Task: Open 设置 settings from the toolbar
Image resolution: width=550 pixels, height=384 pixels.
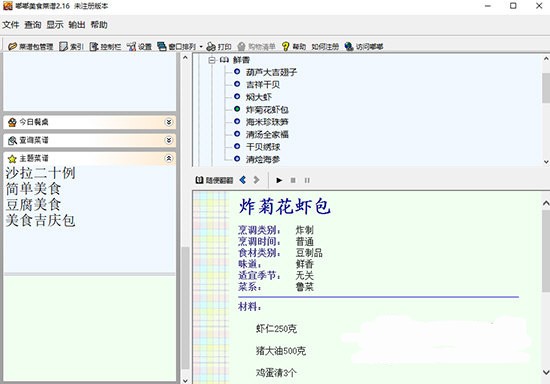Action: pyautogui.click(x=139, y=46)
